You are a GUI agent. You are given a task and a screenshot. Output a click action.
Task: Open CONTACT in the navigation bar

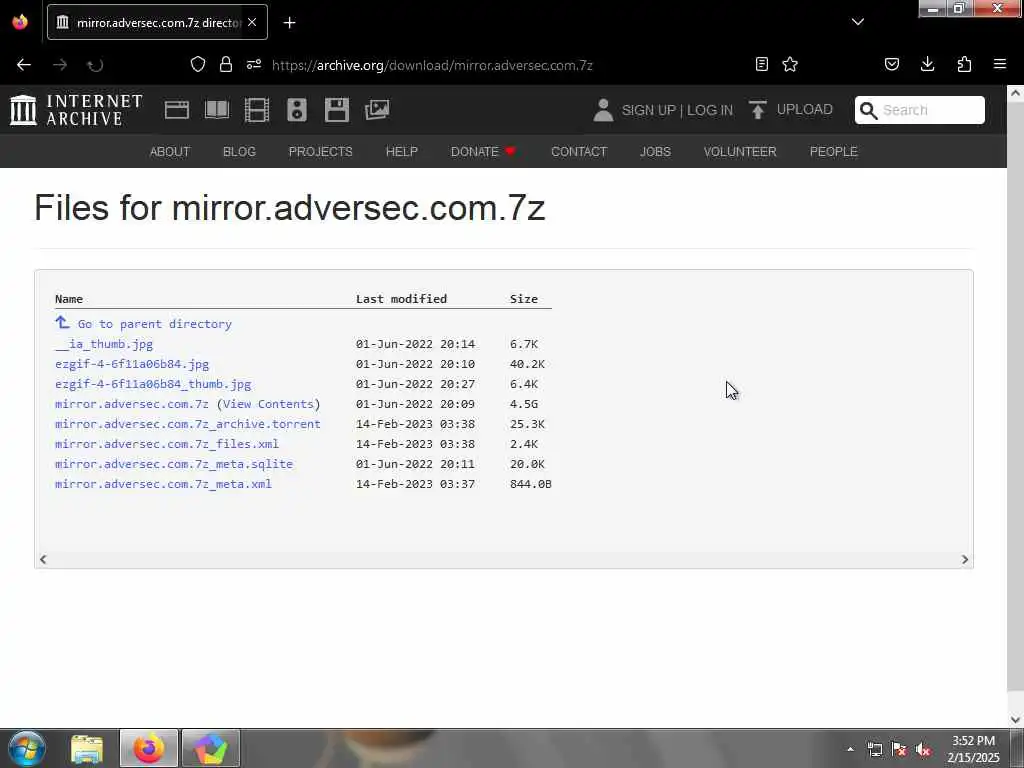(x=579, y=152)
